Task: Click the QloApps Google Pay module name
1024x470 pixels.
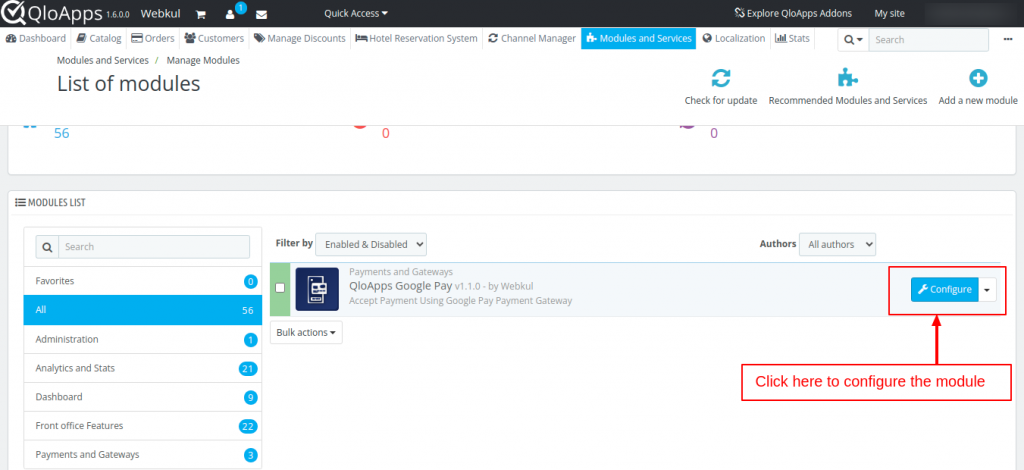Action: [x=400, y=287]
